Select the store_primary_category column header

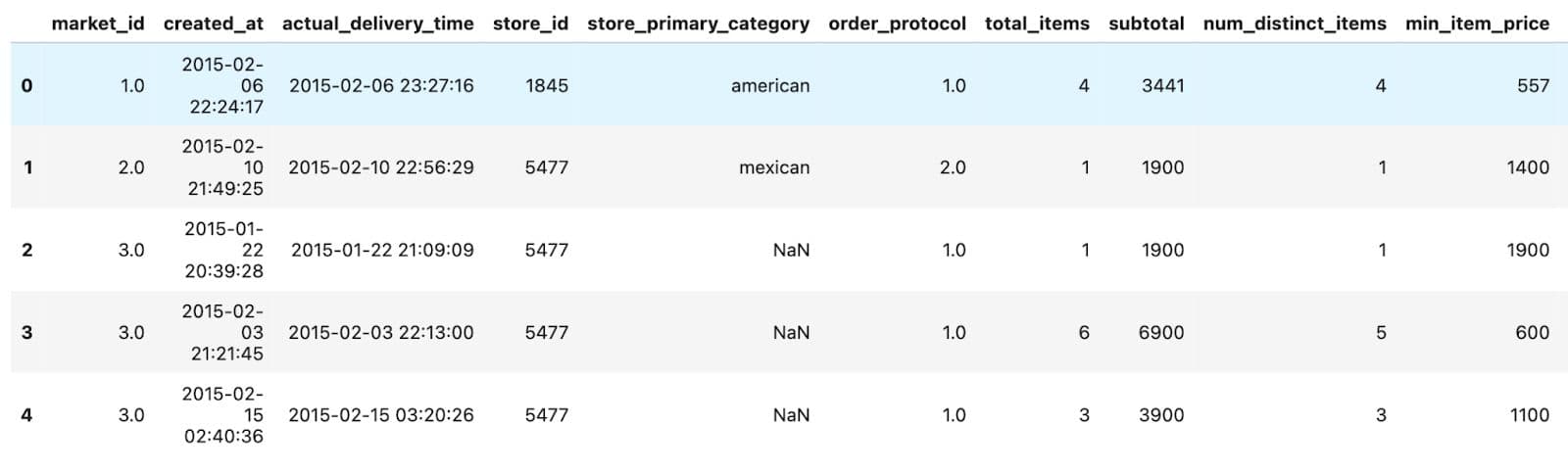(x=698, y=24)
